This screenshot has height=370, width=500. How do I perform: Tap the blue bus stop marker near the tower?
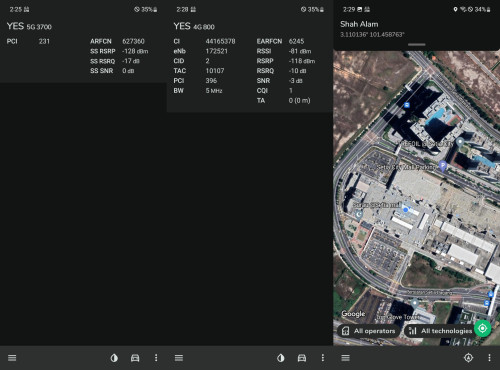click(x=407, y=105)
